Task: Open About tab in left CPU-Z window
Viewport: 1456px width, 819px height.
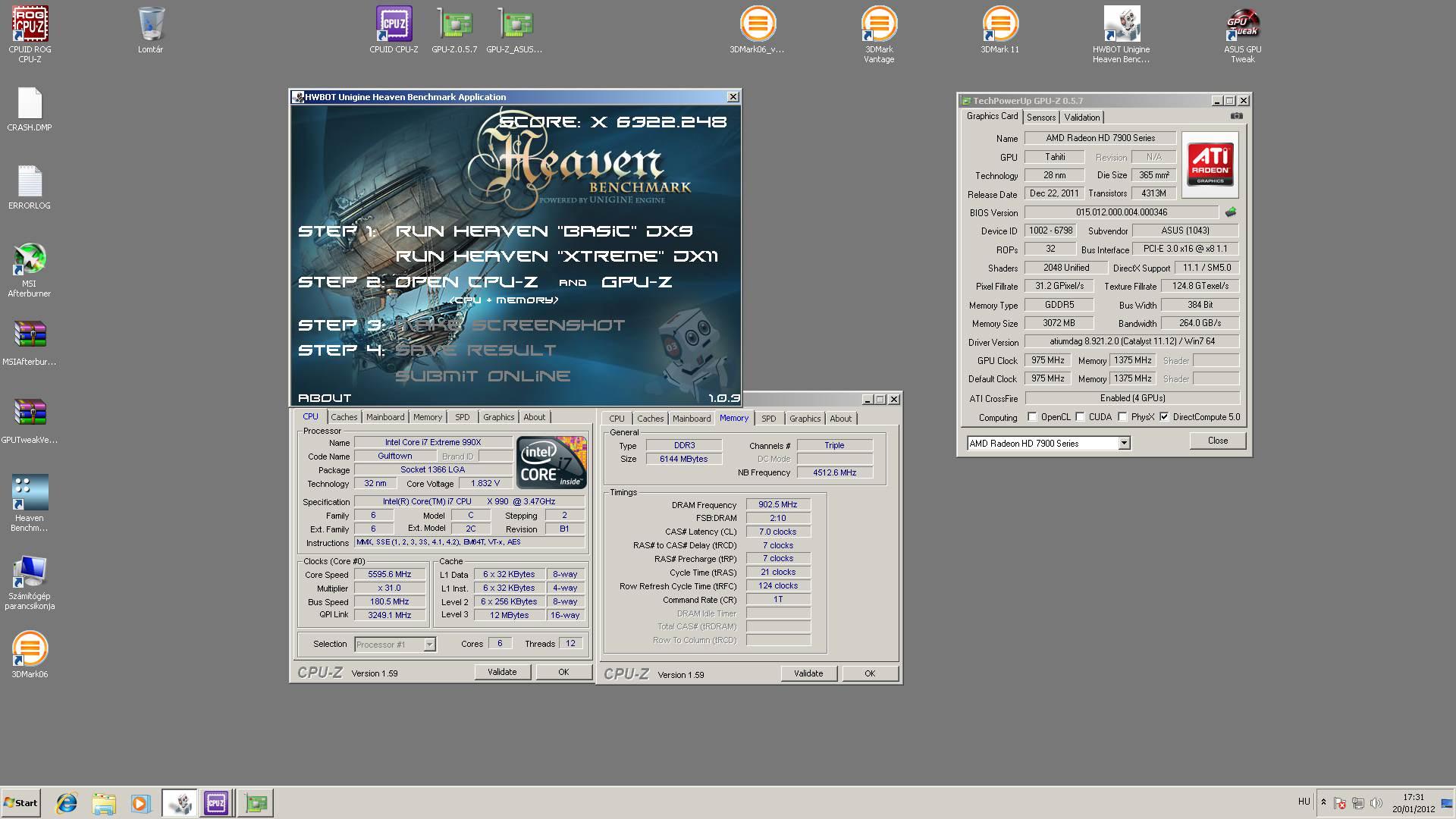Action: point(534,417)
